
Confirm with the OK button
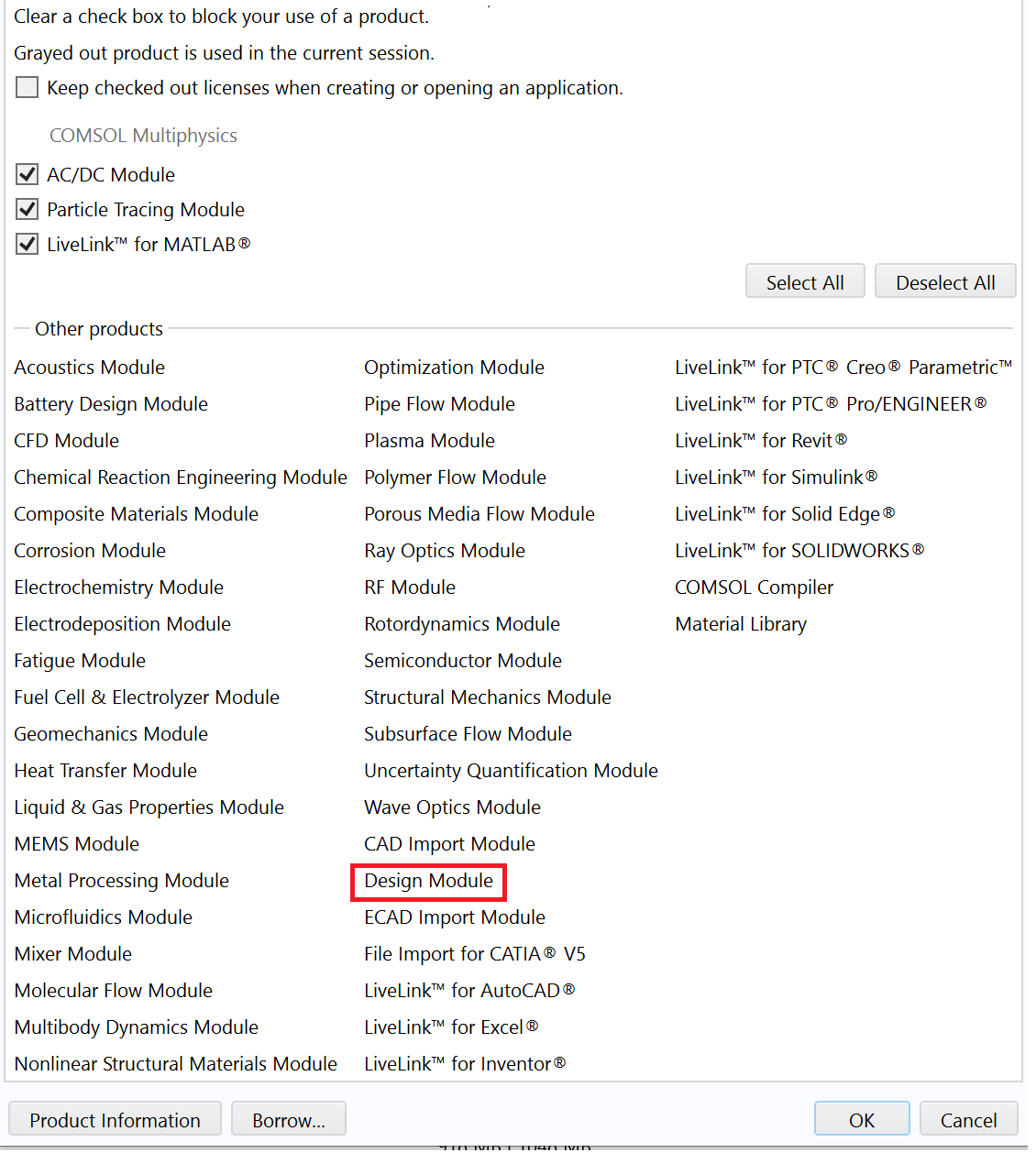click(861, 1120)
